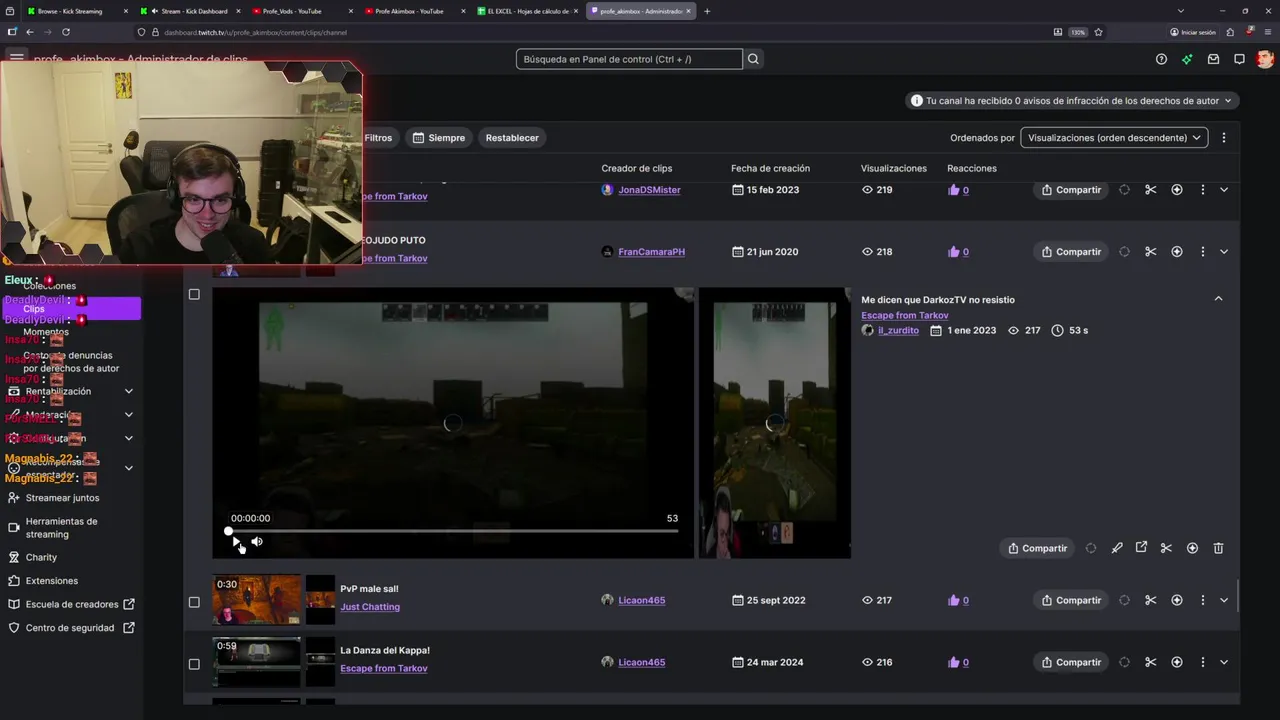Open more options for FranCamaraPH clip

coord(1202,252)
